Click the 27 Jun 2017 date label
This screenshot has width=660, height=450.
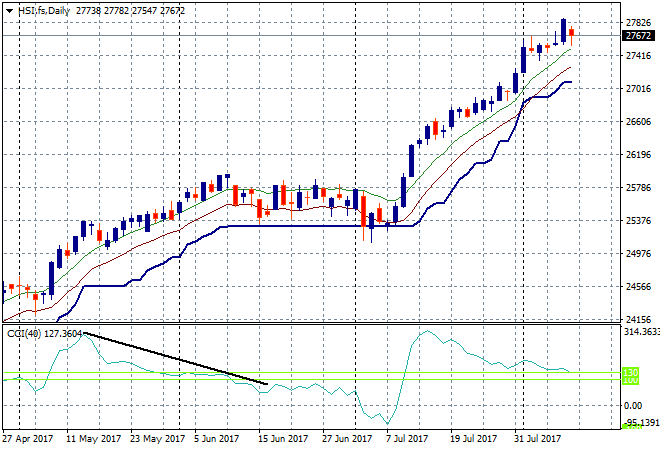click(x=347, y=439)
